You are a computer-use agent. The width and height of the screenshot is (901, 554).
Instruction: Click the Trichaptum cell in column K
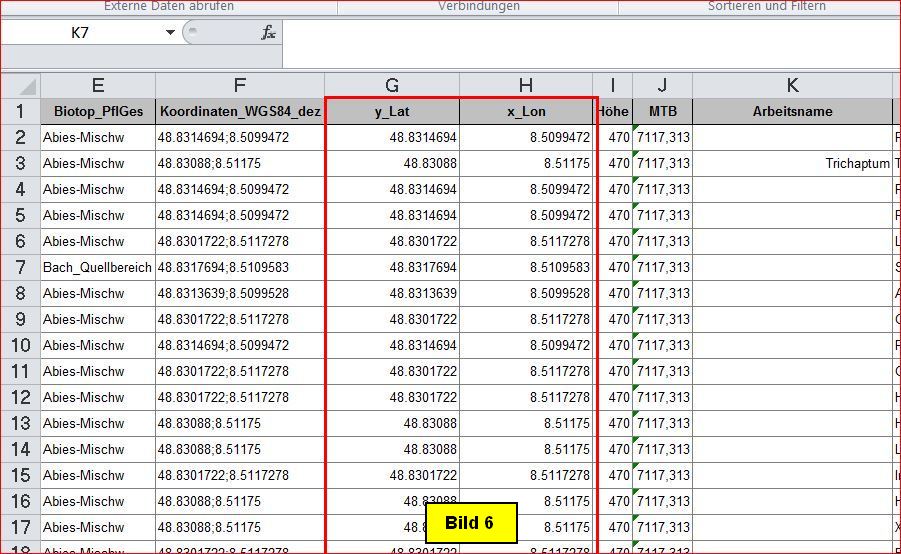coord(857,163)
